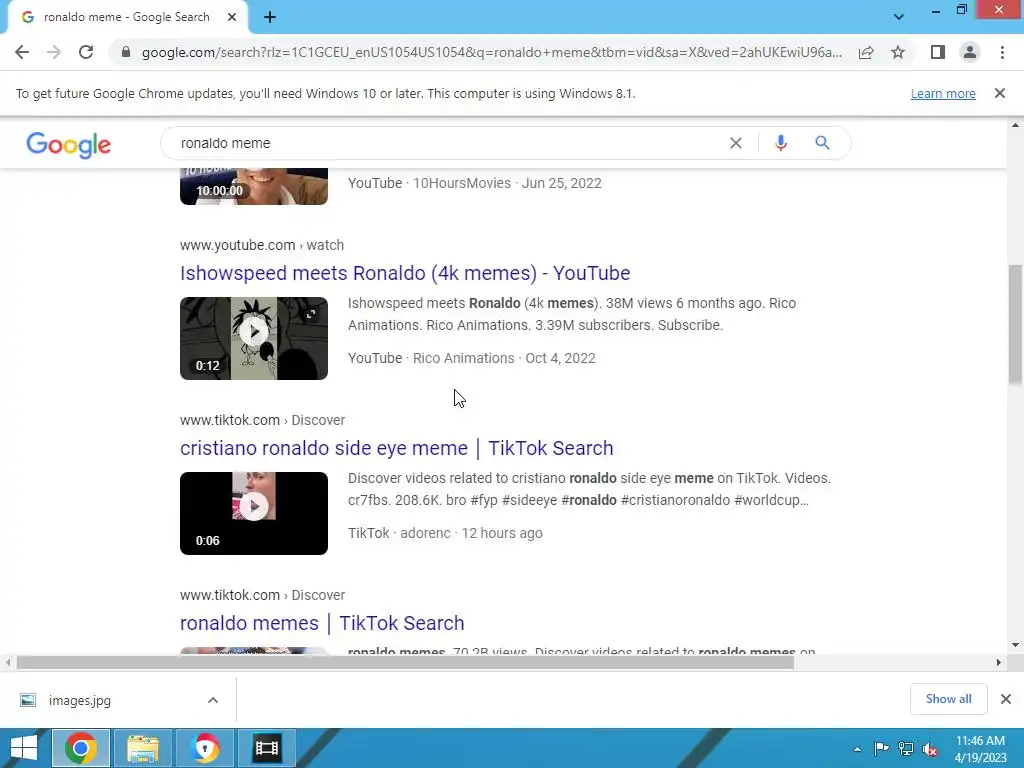This screenshot has height=768, width=1024.
Task: Play the 10:00:00 video thumbnail
Action: point(254,186)
